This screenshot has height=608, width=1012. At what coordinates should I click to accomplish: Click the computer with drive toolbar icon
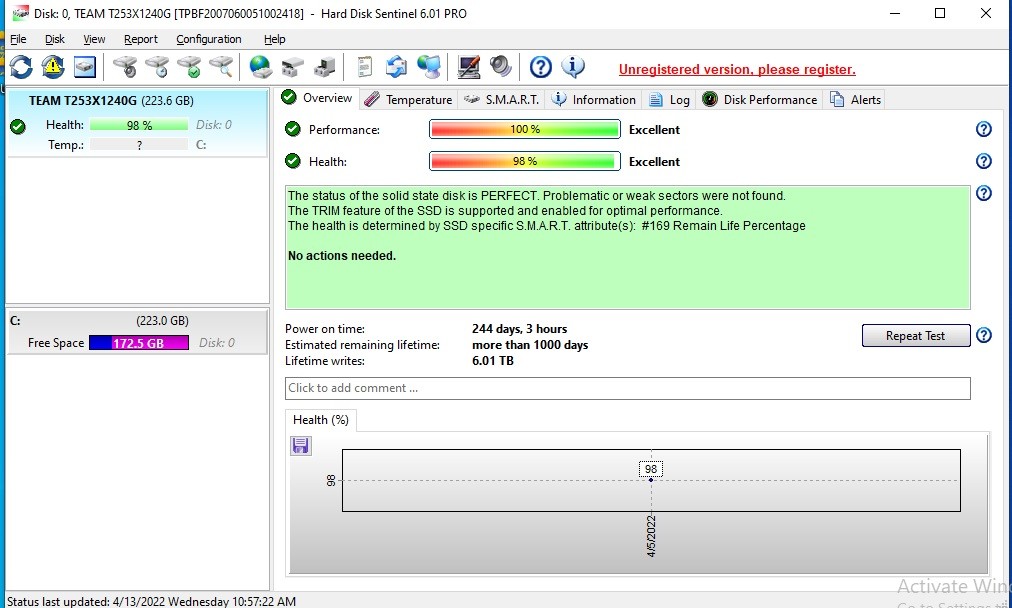325,66
